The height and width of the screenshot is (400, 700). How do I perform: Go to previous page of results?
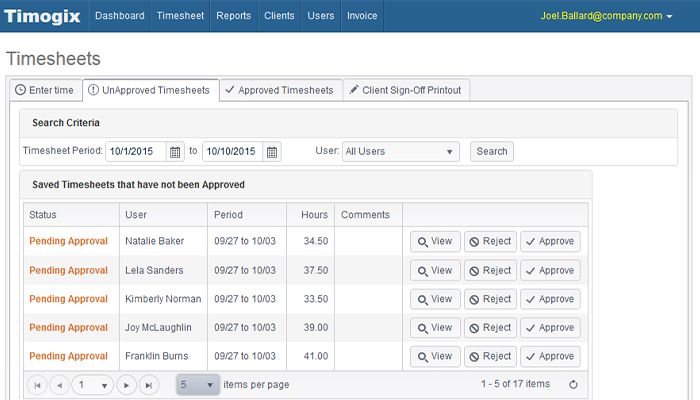coord(59,385)
